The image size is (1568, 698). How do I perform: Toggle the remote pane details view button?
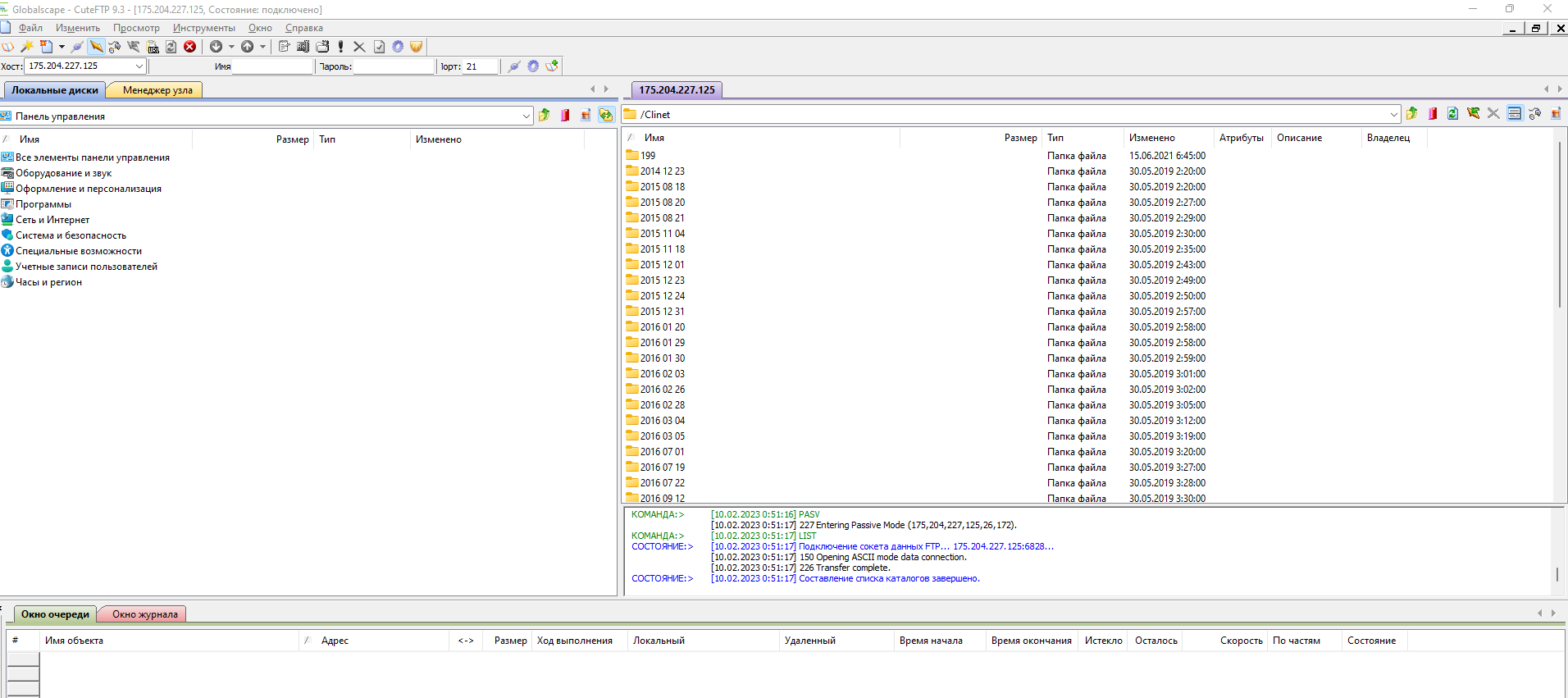point(1514,114)
